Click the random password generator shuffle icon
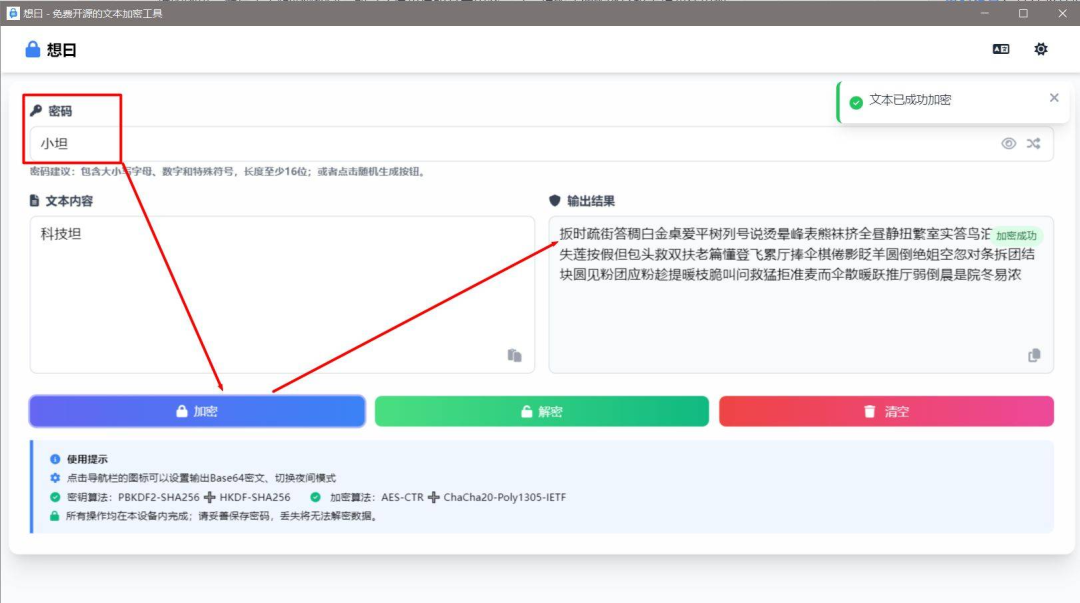 click(x=1033, y=143)
